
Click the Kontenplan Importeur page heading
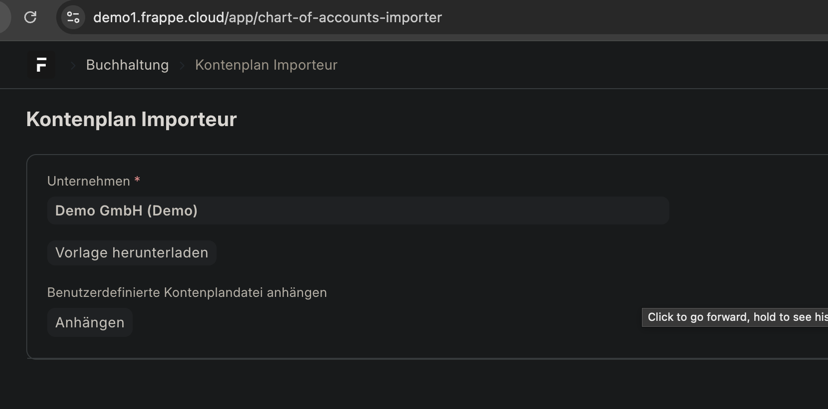[x=131, y=119]
